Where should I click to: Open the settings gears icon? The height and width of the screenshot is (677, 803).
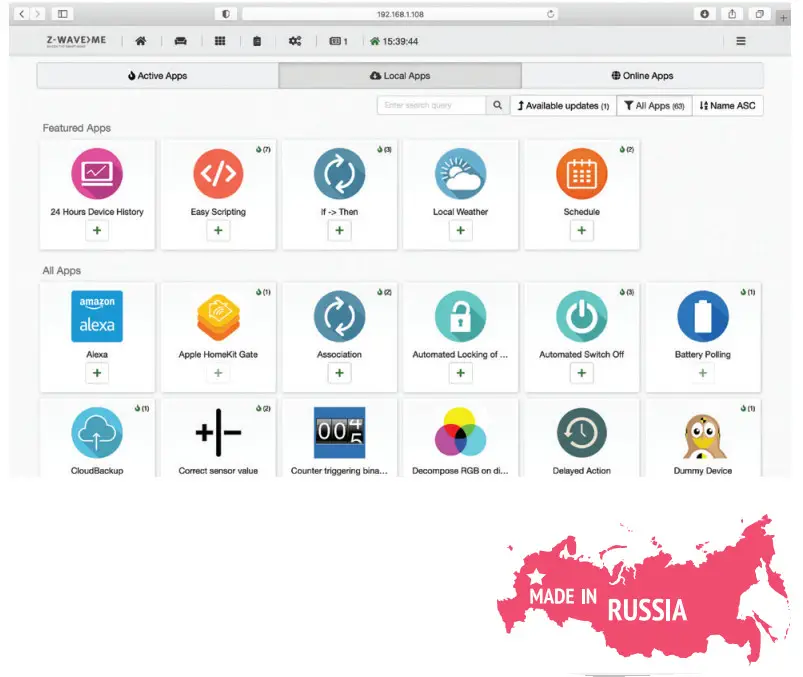pos(295,41)
